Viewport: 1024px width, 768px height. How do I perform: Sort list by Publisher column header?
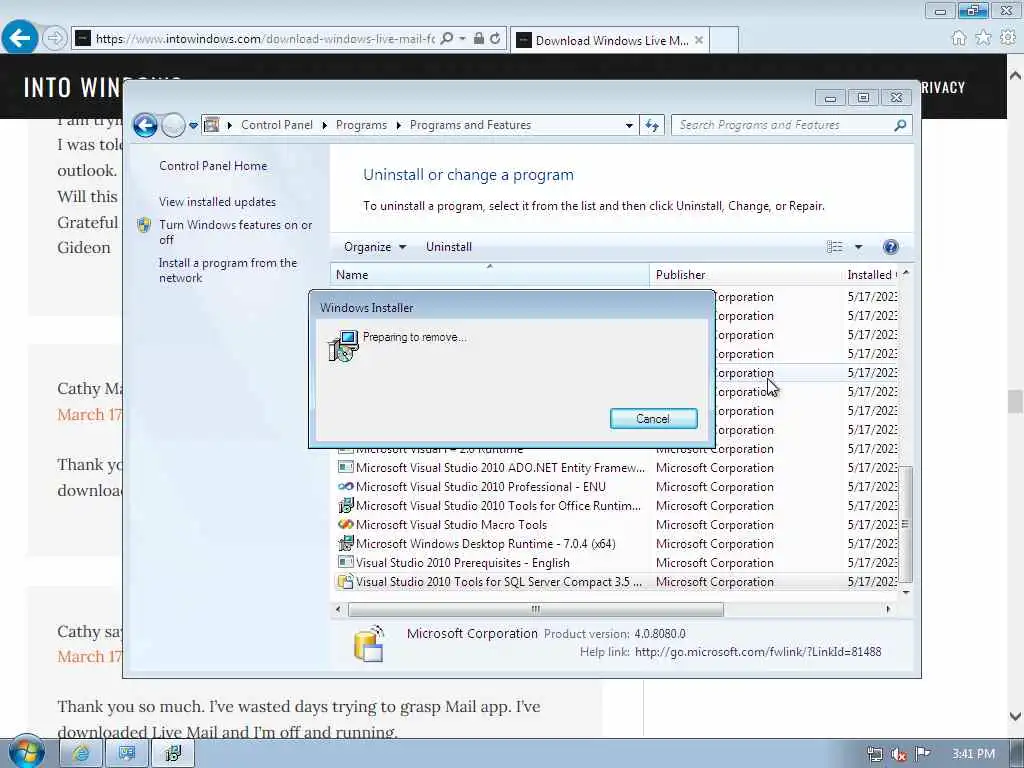pyautogui.click(x=746, y=274)
